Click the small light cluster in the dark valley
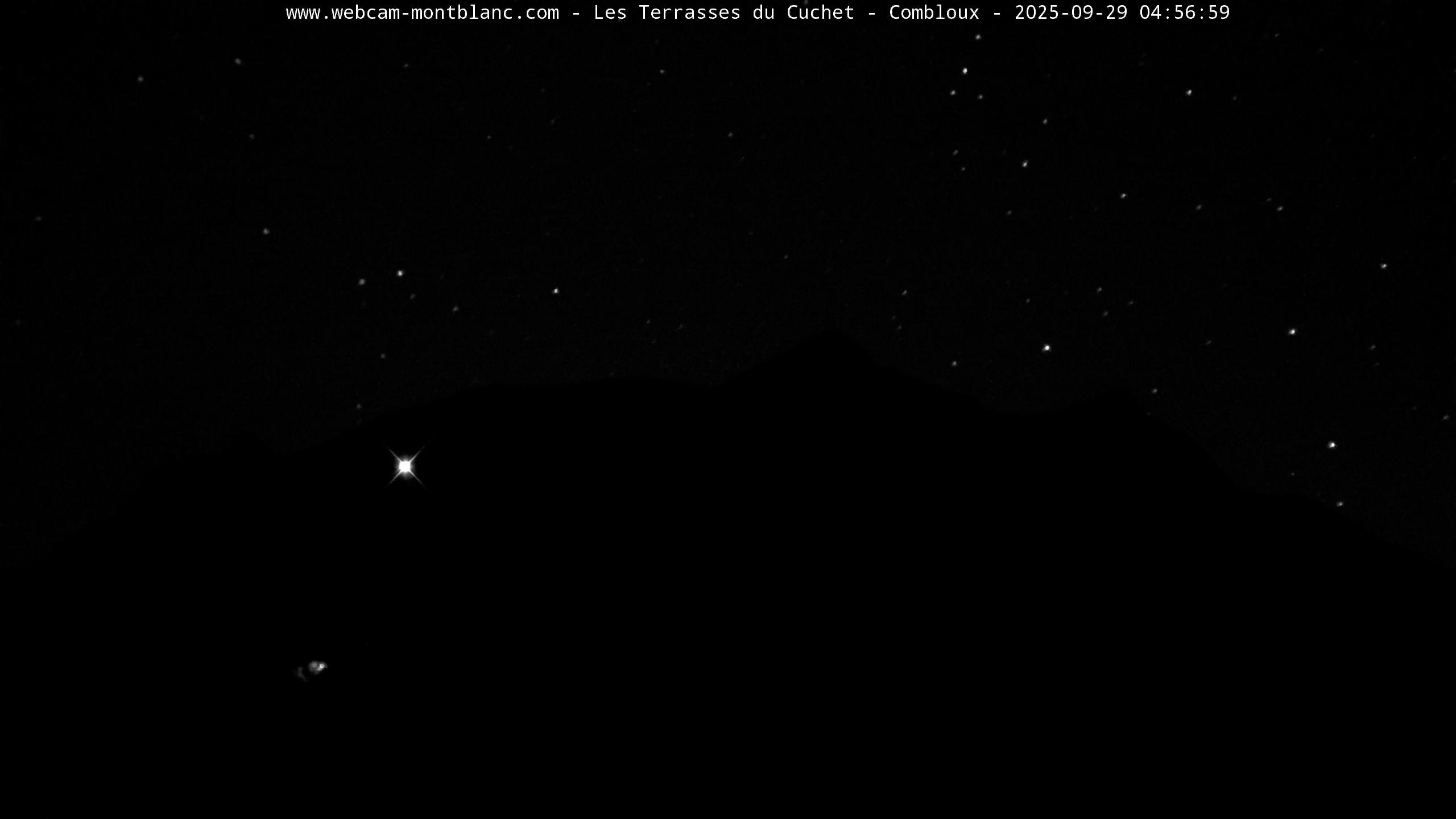The height and width of the screenshot is (819, 1456). click(x=316, y=667)
